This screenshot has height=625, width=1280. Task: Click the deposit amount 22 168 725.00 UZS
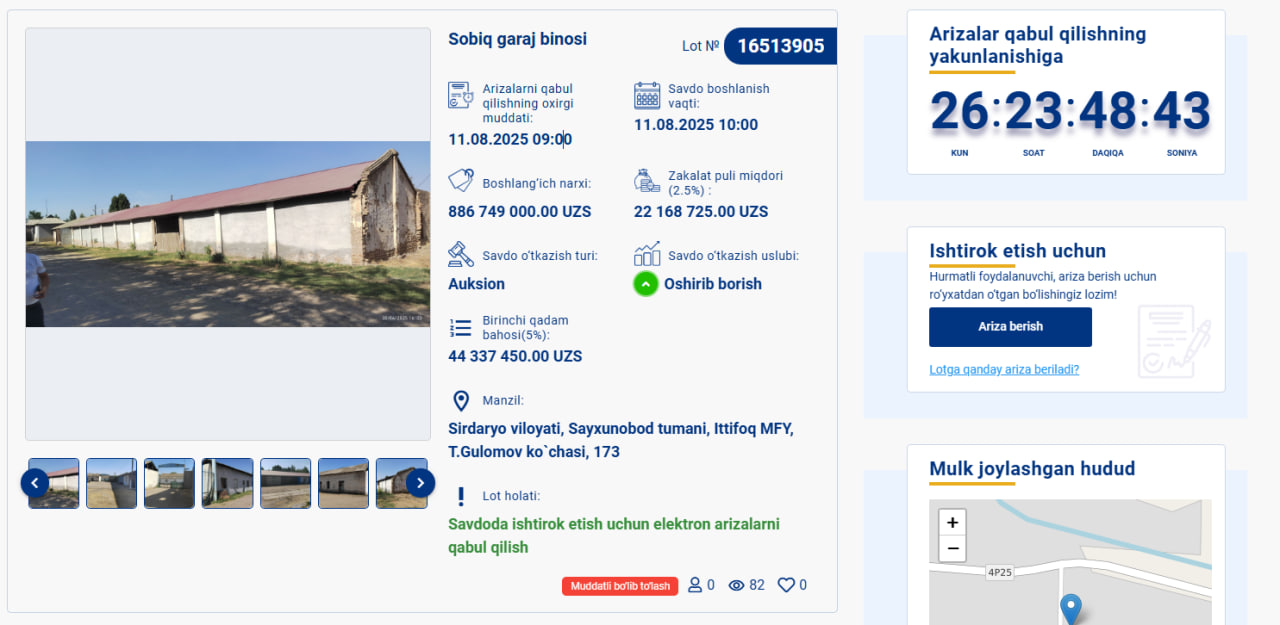701,212
